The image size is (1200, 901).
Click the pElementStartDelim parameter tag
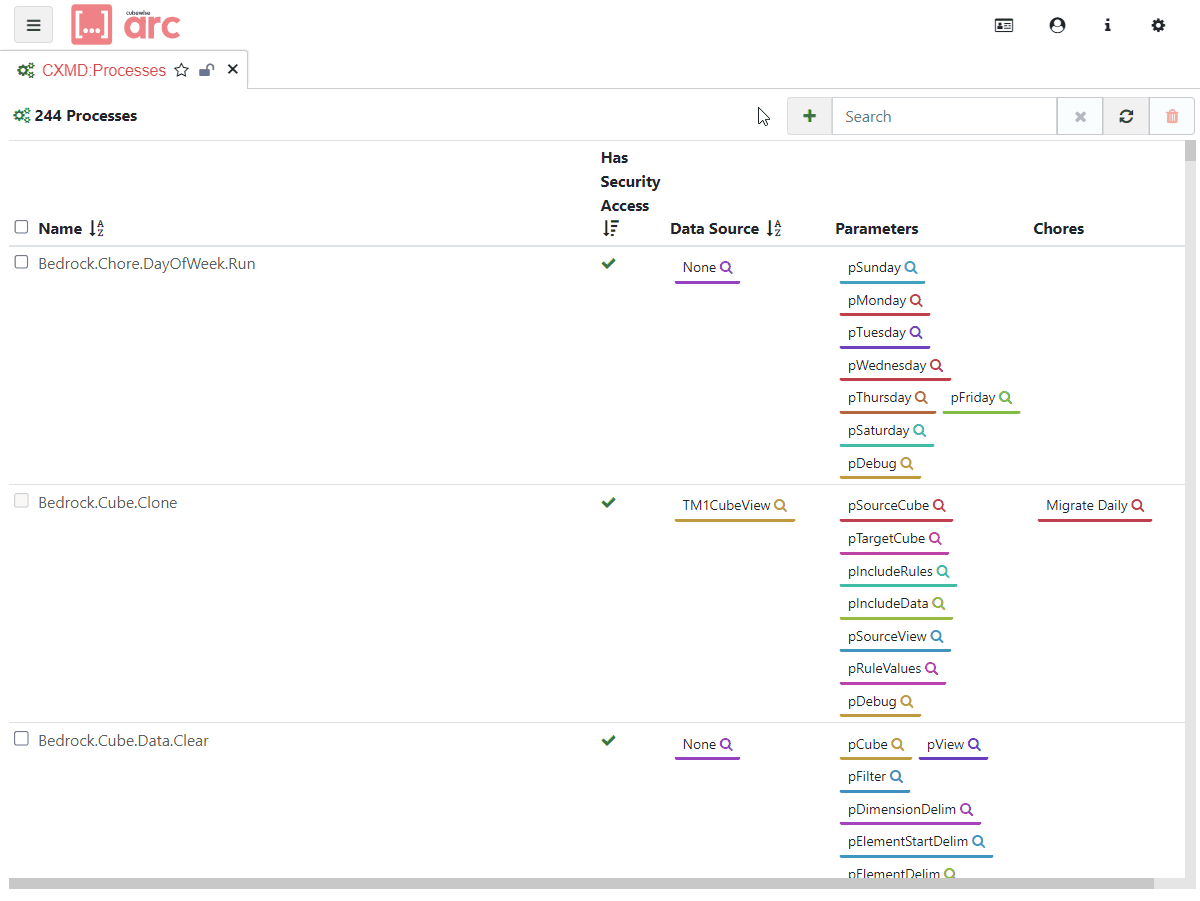pos(916,842)
